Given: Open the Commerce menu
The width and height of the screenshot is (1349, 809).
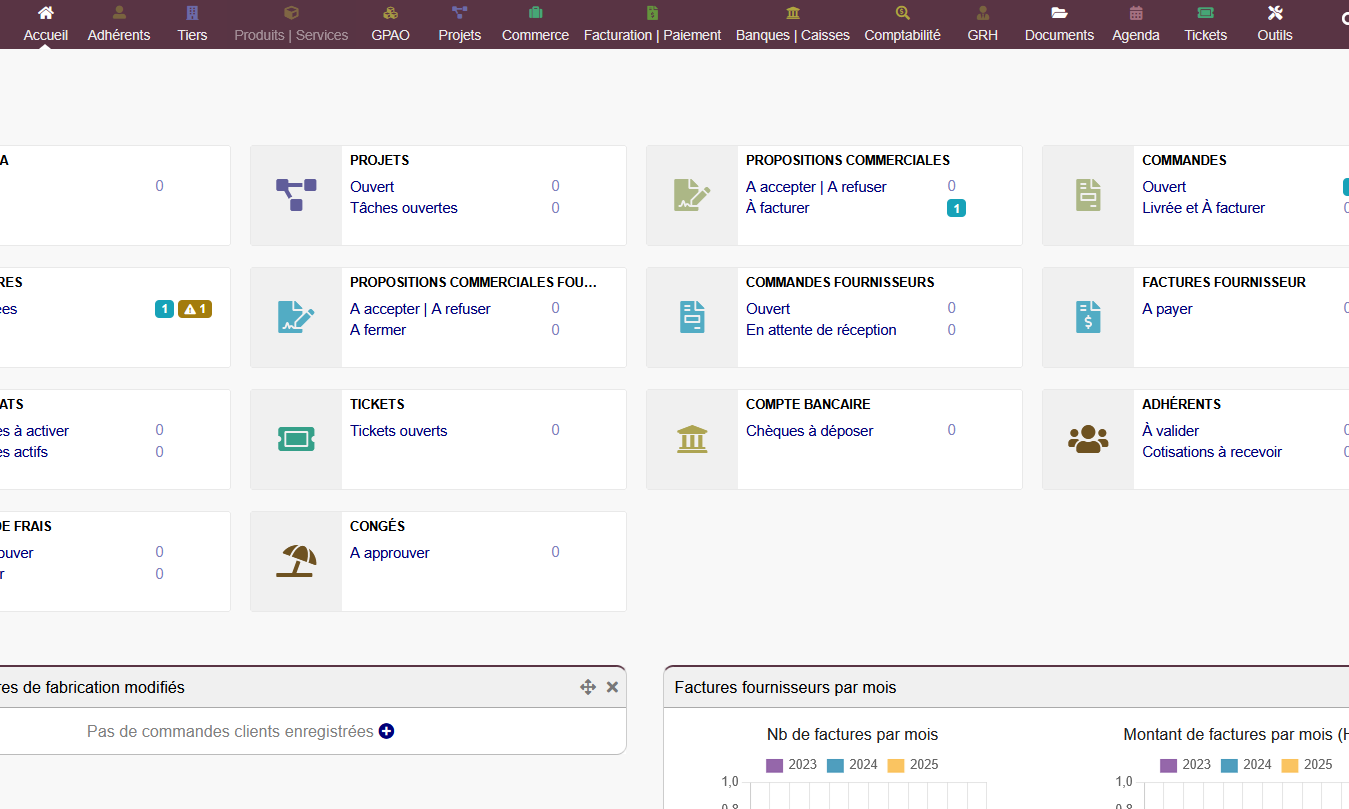Looking at the screenshot, I should click(535, 25).
